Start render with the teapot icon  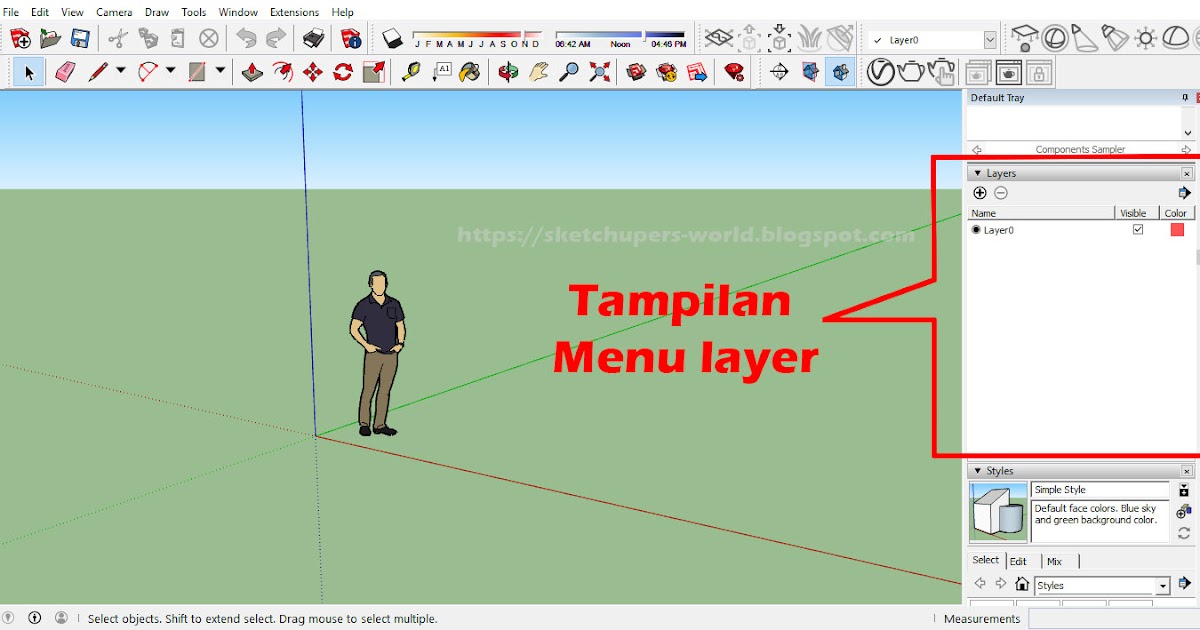click(x=911, y=72)
